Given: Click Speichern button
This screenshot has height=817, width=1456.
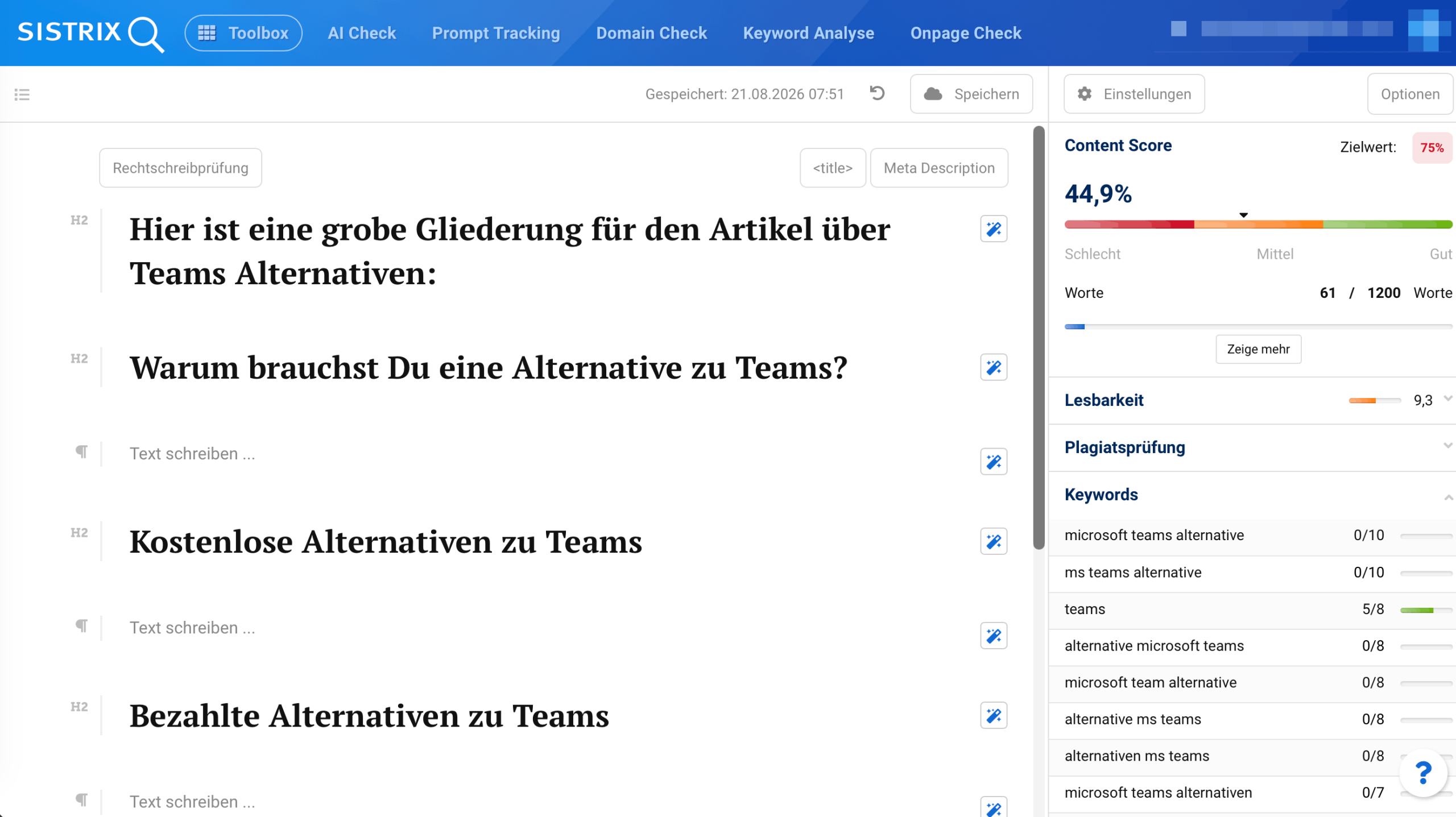Looking at the screenshot, I should click(971, 94).
